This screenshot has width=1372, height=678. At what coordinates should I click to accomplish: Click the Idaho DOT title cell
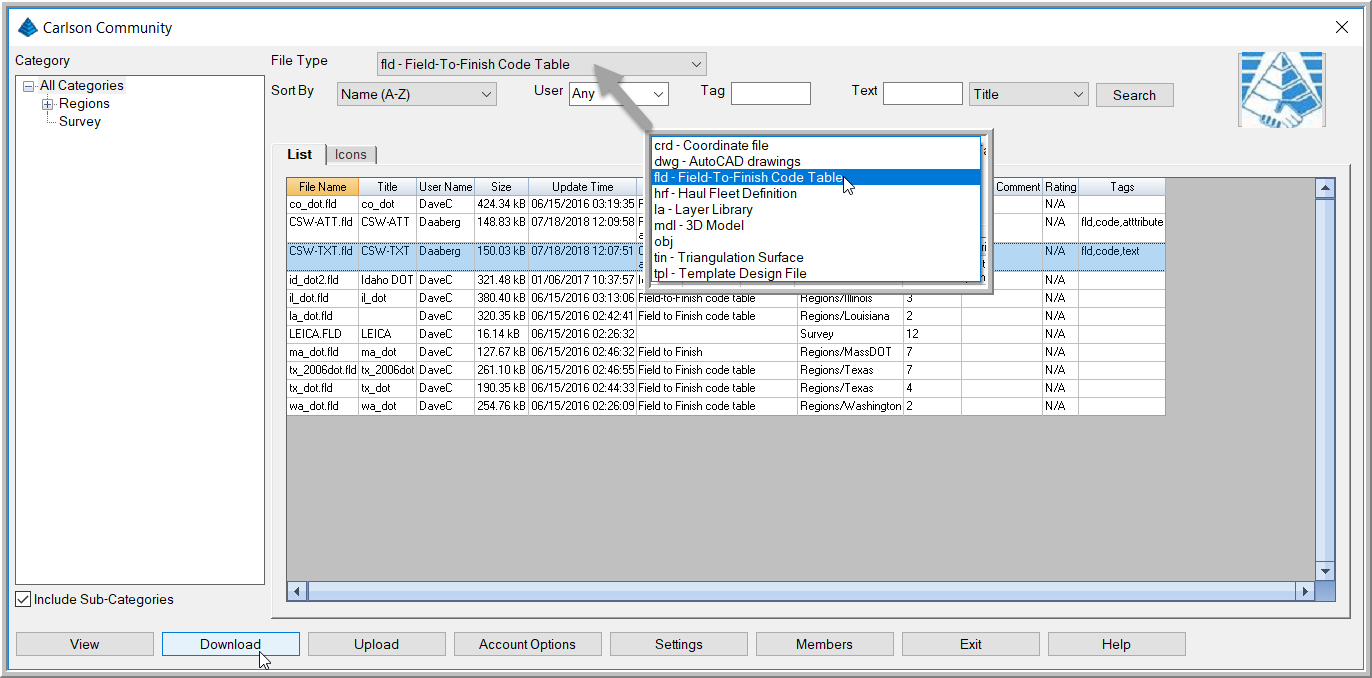pyautogui.click(x=388, y=280)
